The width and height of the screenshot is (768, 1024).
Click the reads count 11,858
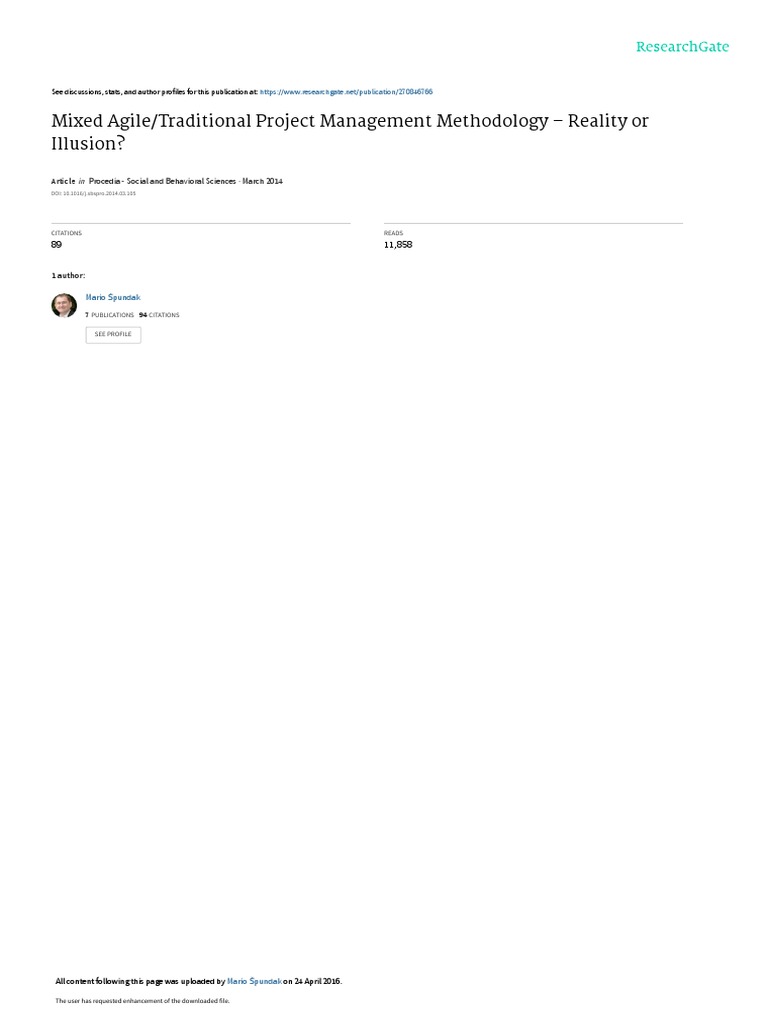398,244
